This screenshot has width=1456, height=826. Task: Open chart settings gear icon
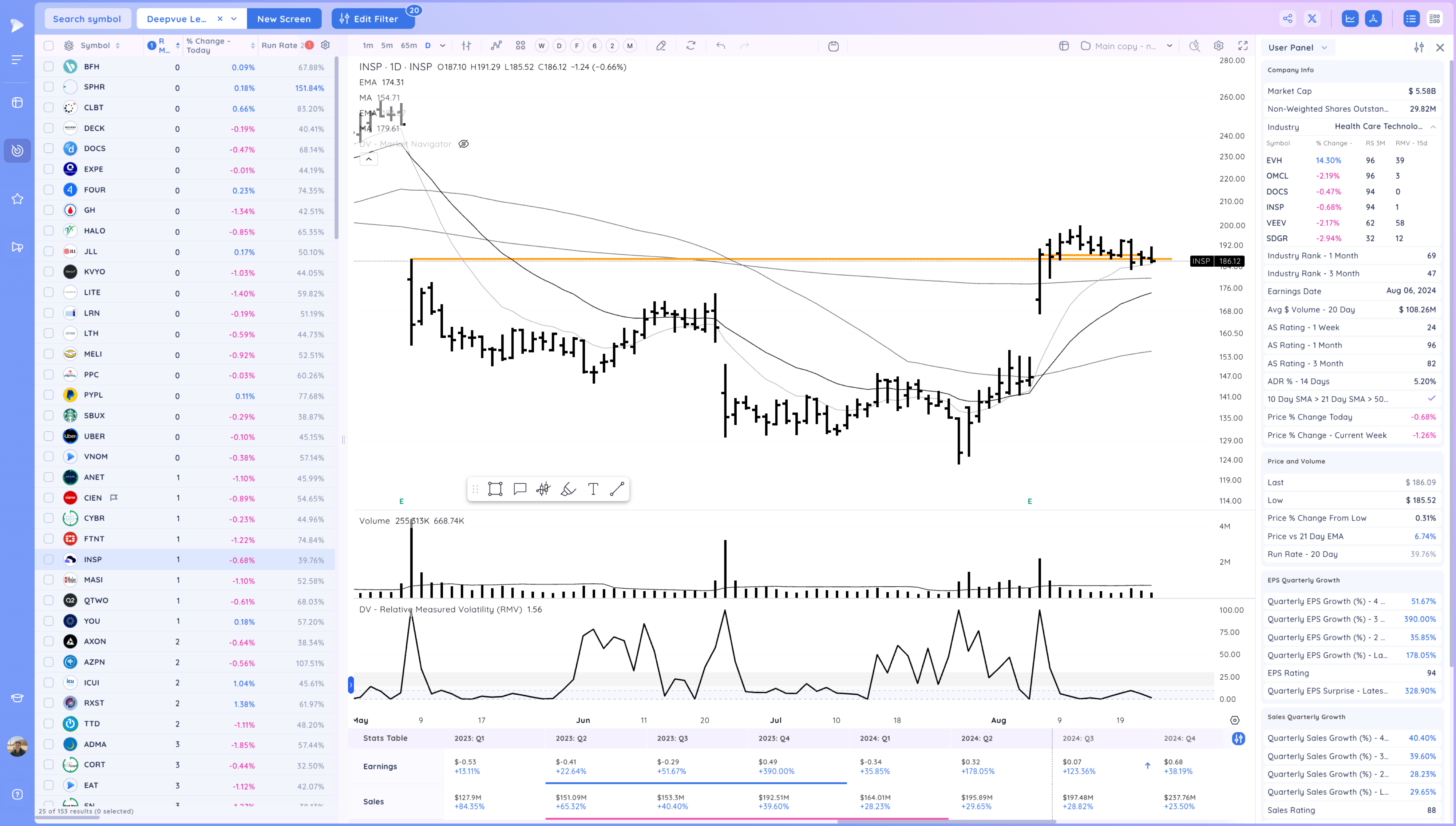tap(1218, 46)
